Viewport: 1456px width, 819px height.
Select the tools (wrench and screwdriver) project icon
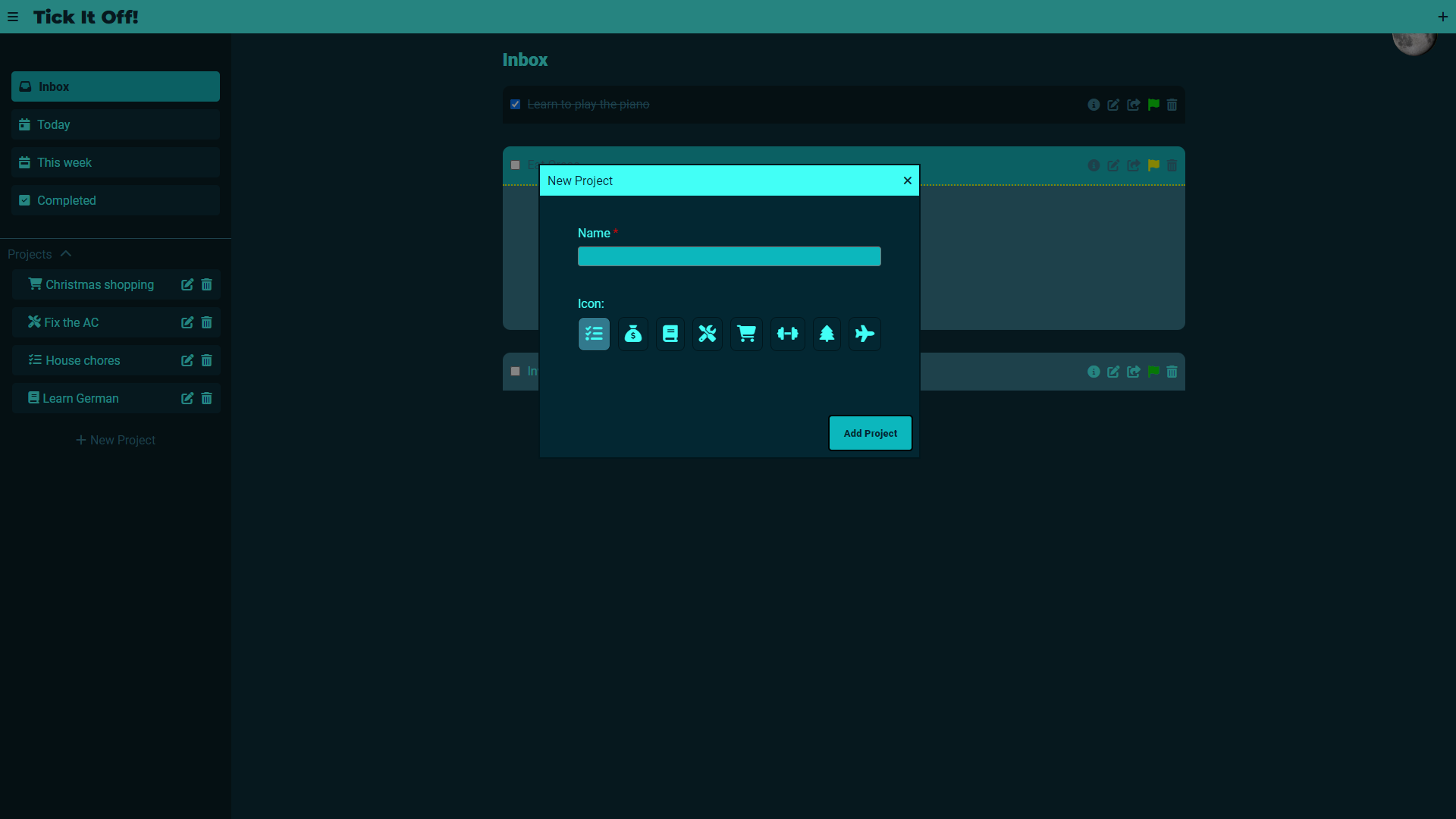coord(708,334)
